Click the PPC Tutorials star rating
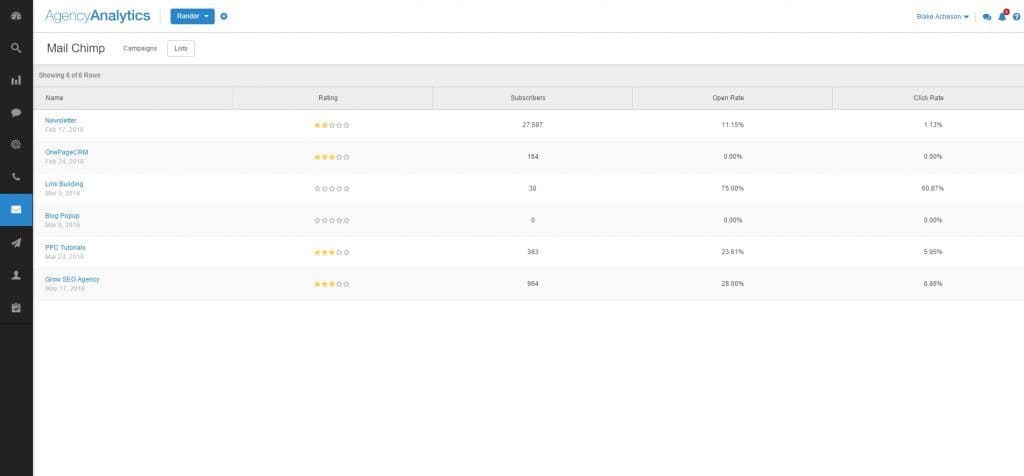The image size is (1024, 476). click(332, 252)
